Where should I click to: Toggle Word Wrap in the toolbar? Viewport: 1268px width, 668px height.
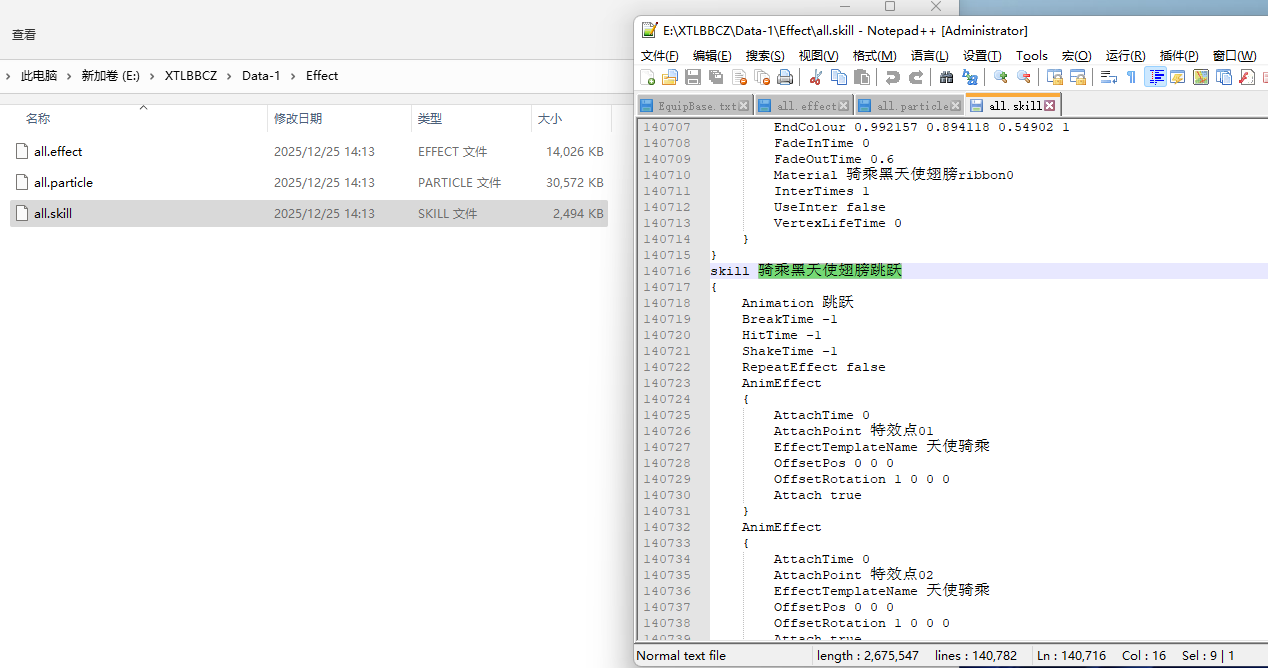tap(1109, 77)
